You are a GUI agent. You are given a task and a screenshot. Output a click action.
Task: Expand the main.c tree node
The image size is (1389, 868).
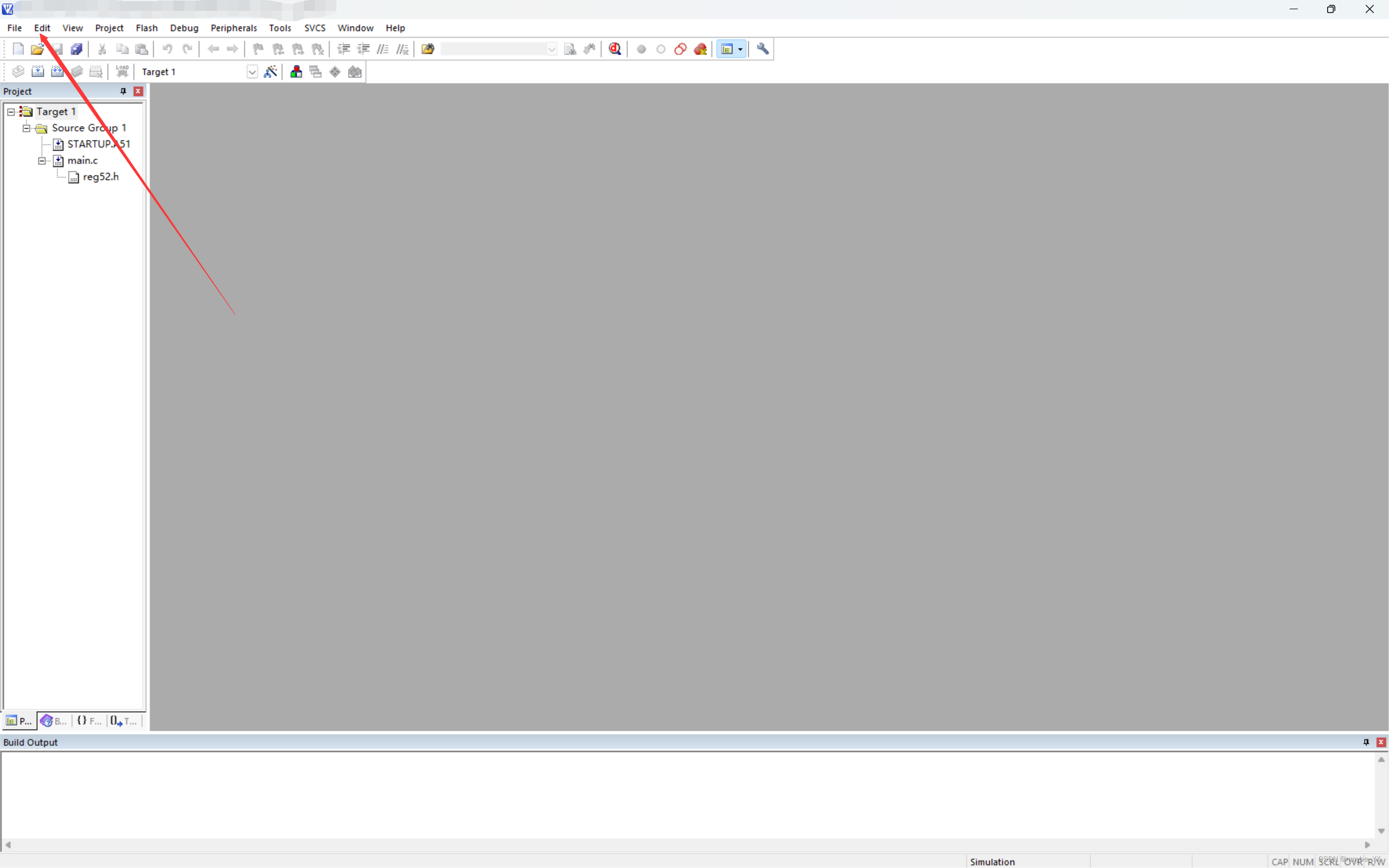click(40, 160)
